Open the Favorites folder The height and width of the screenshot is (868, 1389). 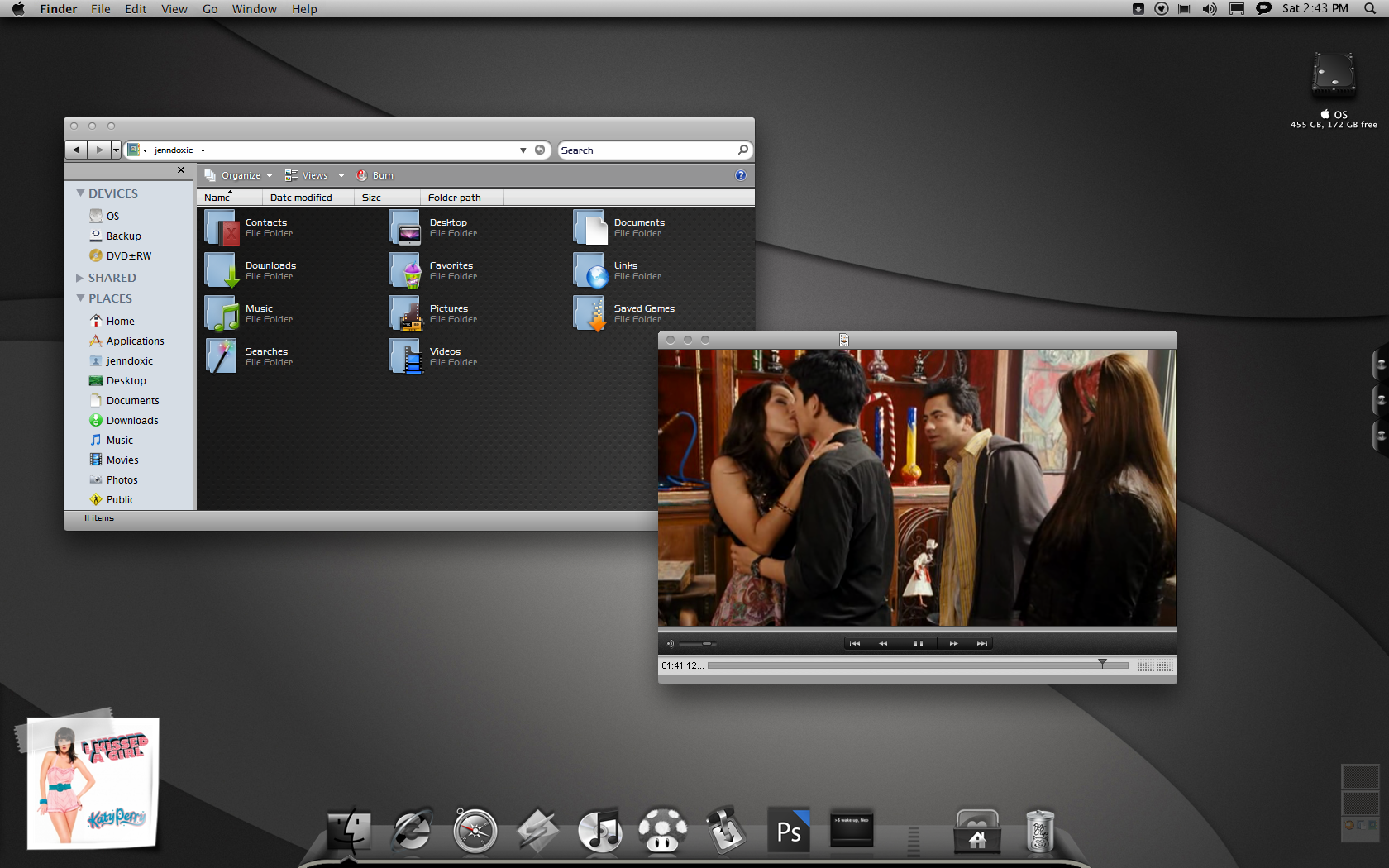(x=434, y=270)
